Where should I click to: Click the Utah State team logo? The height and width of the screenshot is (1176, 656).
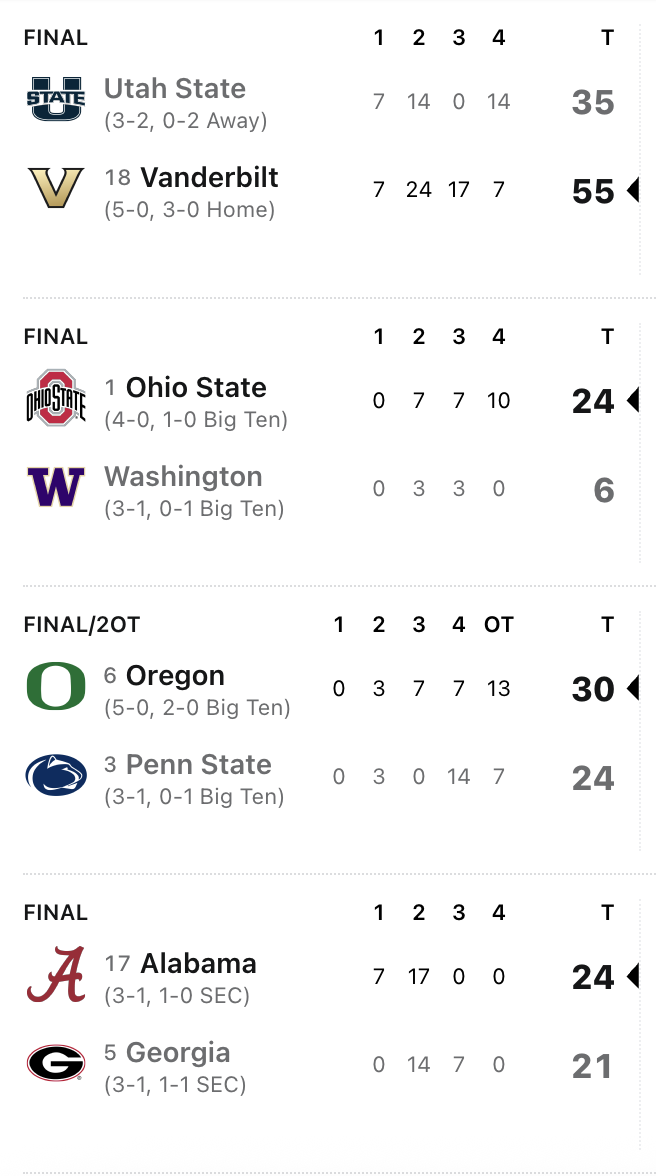56,99
